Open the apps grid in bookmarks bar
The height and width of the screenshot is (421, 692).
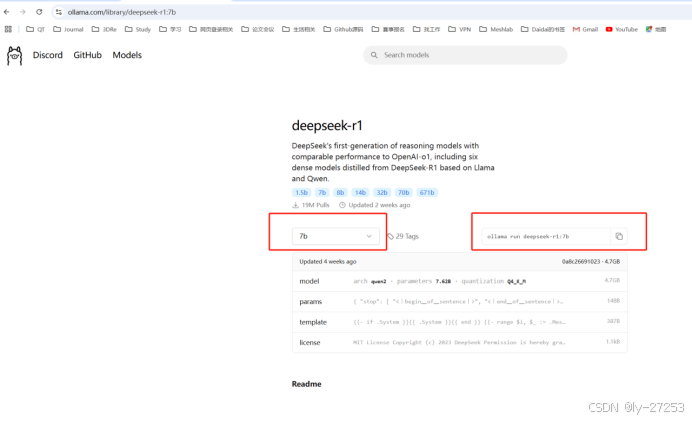(8, 29)
